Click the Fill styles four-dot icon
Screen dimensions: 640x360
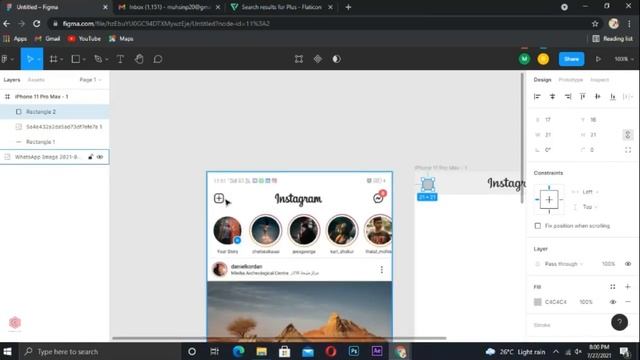(613, 287)
